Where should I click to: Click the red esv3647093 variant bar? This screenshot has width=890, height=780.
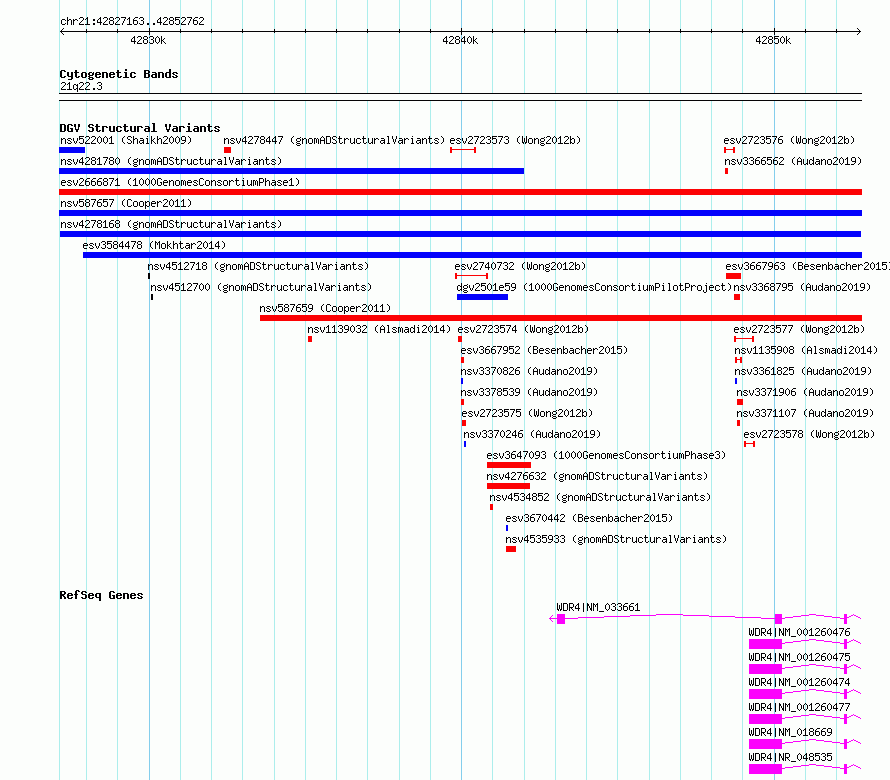[x=509, y=465]
